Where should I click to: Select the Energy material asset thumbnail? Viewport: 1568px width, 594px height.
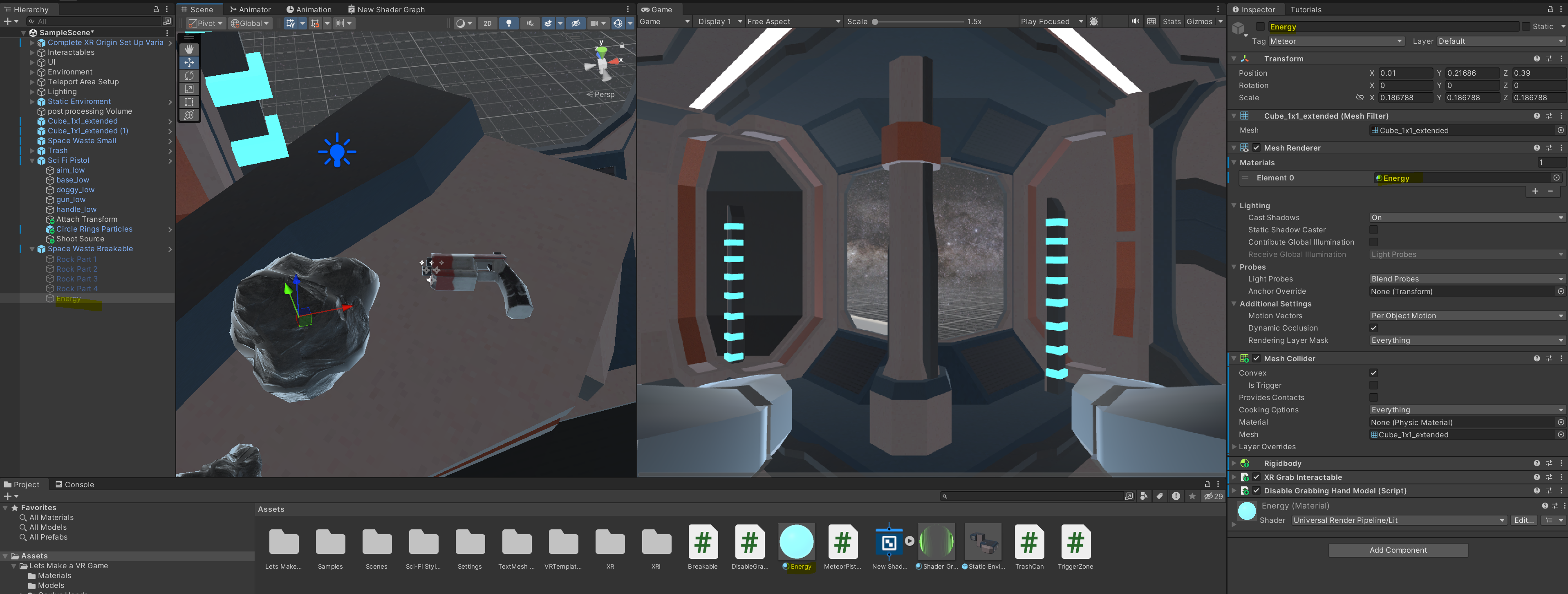tap(796, 542)
